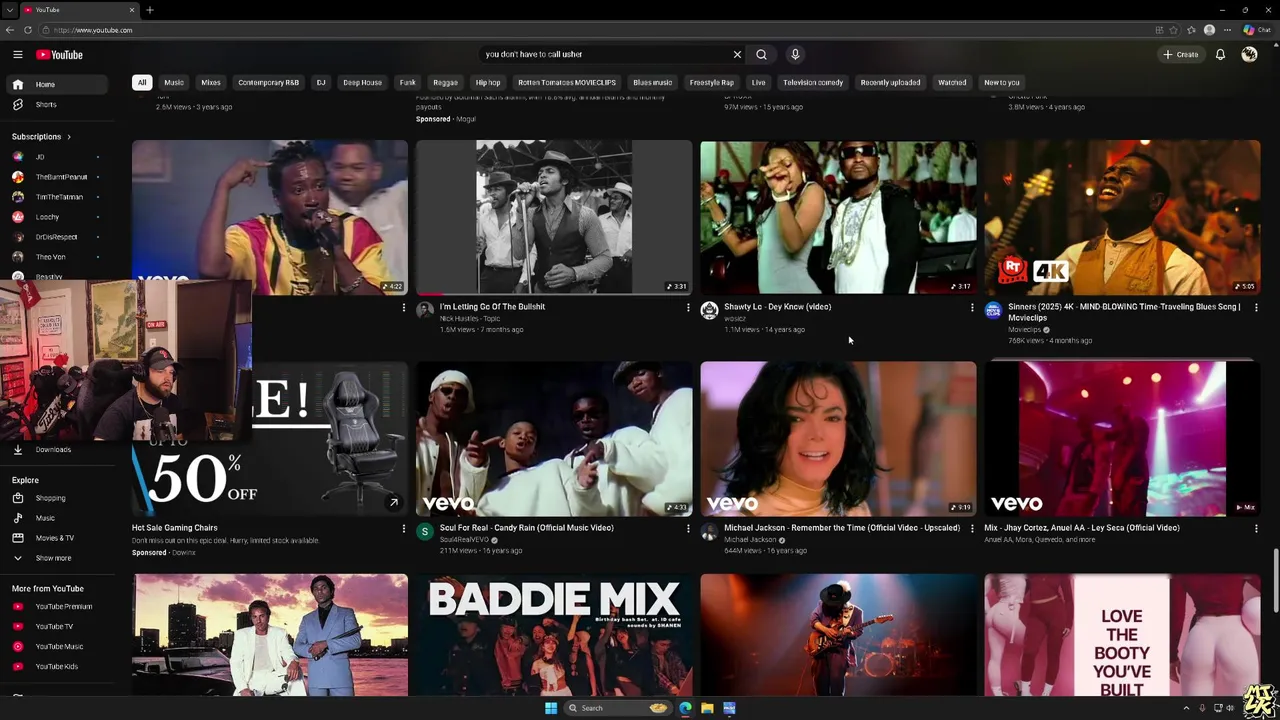Select the Freestyle Rap chip
The height and width of the screenshot is (720, 1280).
[x=712, y=83]
